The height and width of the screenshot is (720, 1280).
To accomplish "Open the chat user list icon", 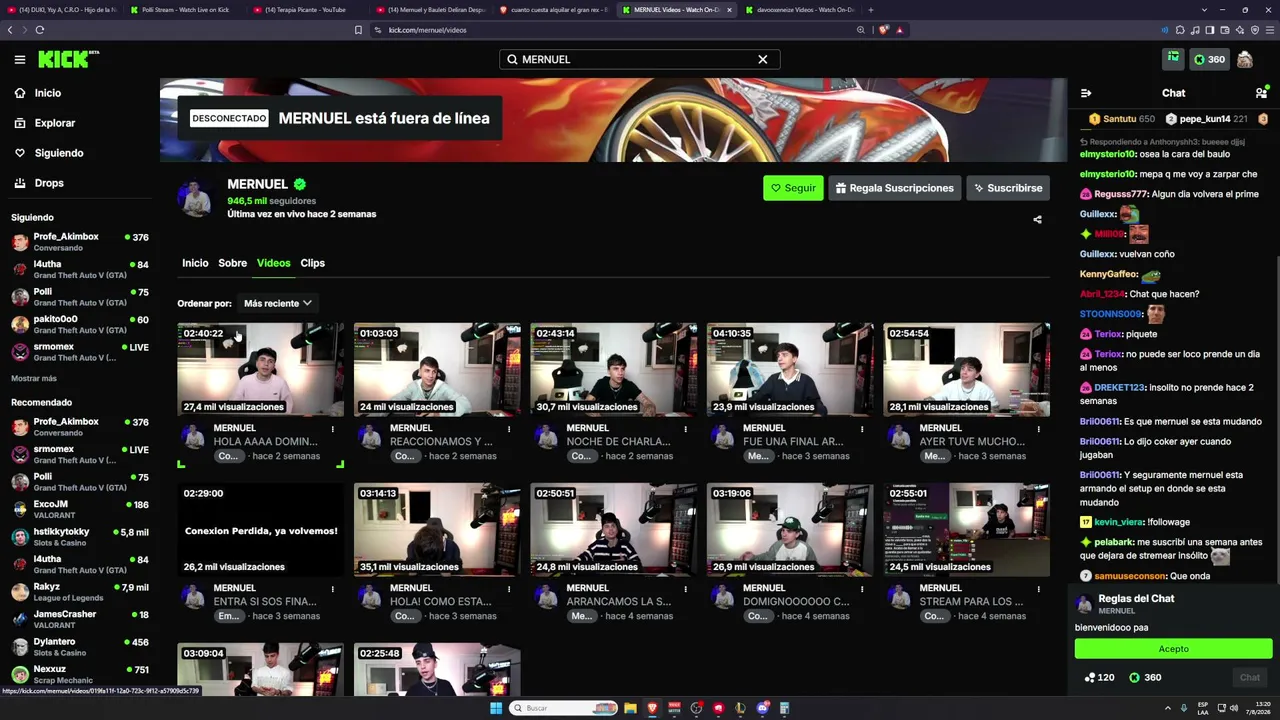I will pos(1261,93).
